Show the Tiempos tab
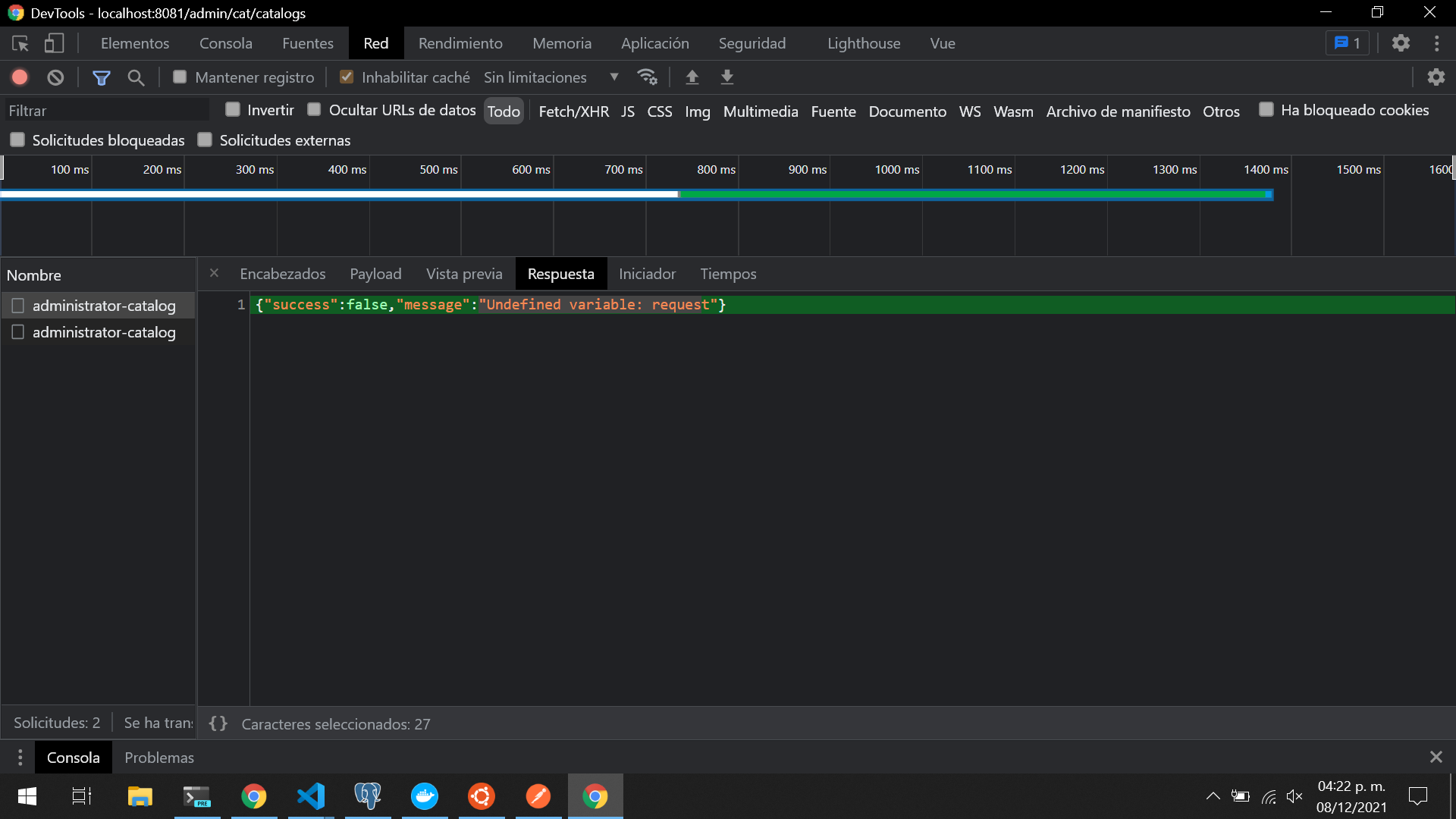Viewport: 1456px width, 819px height. pos(728,274)
